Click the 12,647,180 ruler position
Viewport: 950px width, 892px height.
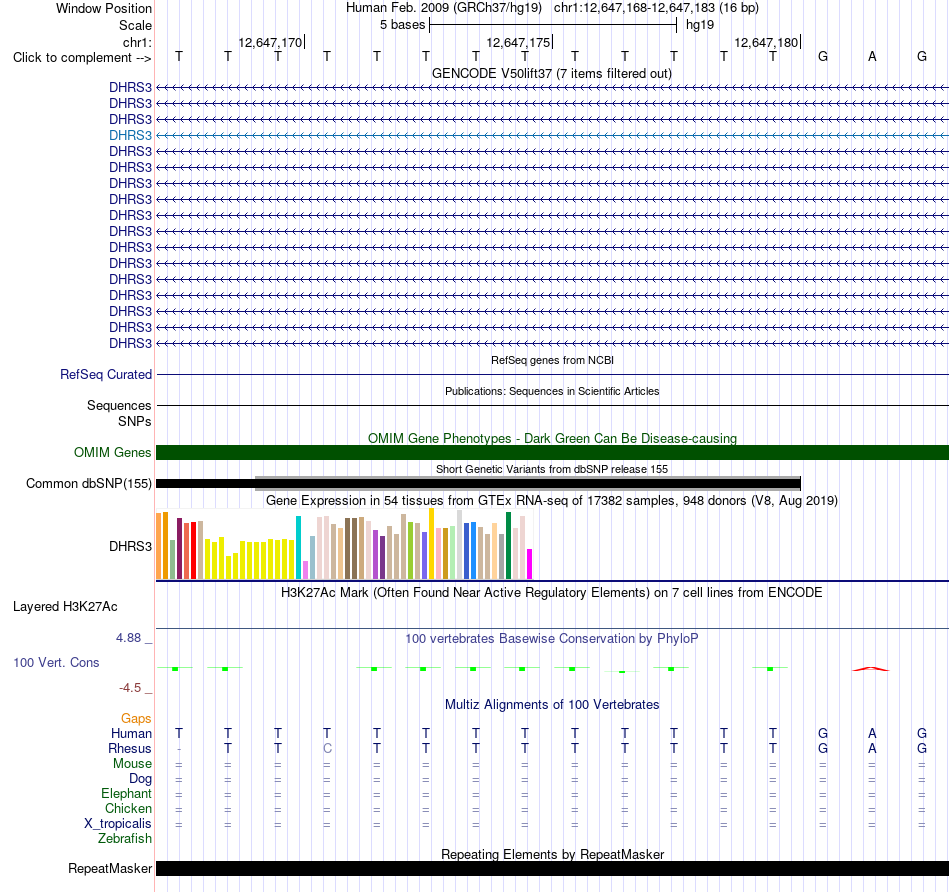pyautogui.click(x=766, y=42)
